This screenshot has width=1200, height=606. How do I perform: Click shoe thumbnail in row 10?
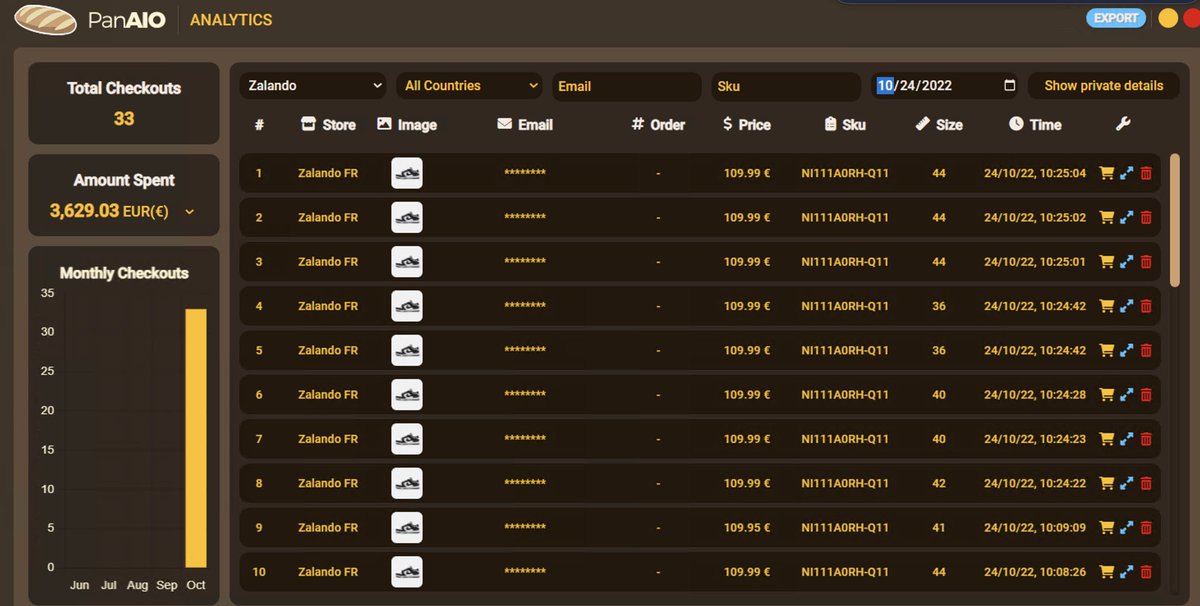[407, 571]
